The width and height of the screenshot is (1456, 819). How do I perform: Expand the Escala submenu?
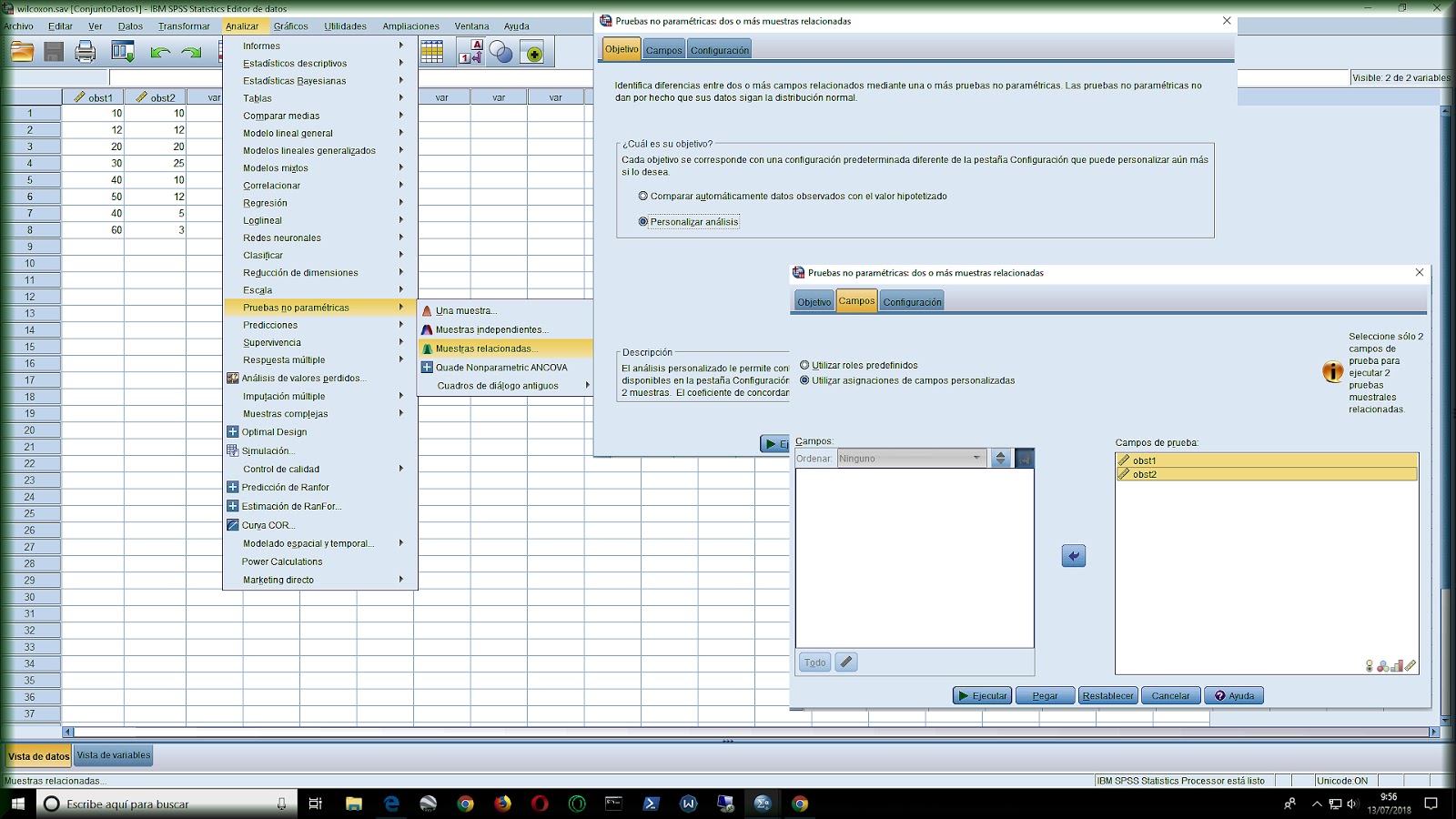coord(320,290)
